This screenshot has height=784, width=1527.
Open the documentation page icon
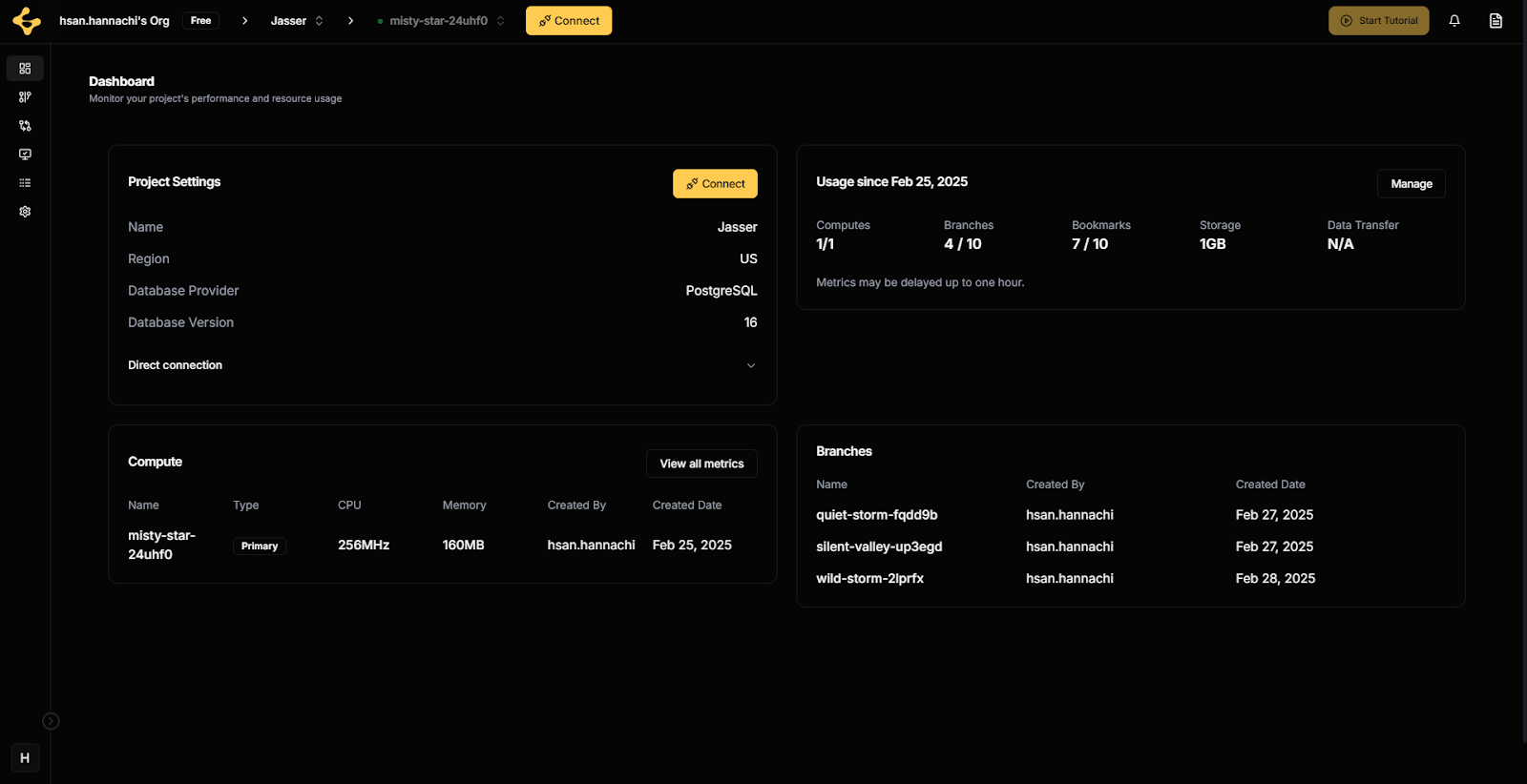[1496, 21]
